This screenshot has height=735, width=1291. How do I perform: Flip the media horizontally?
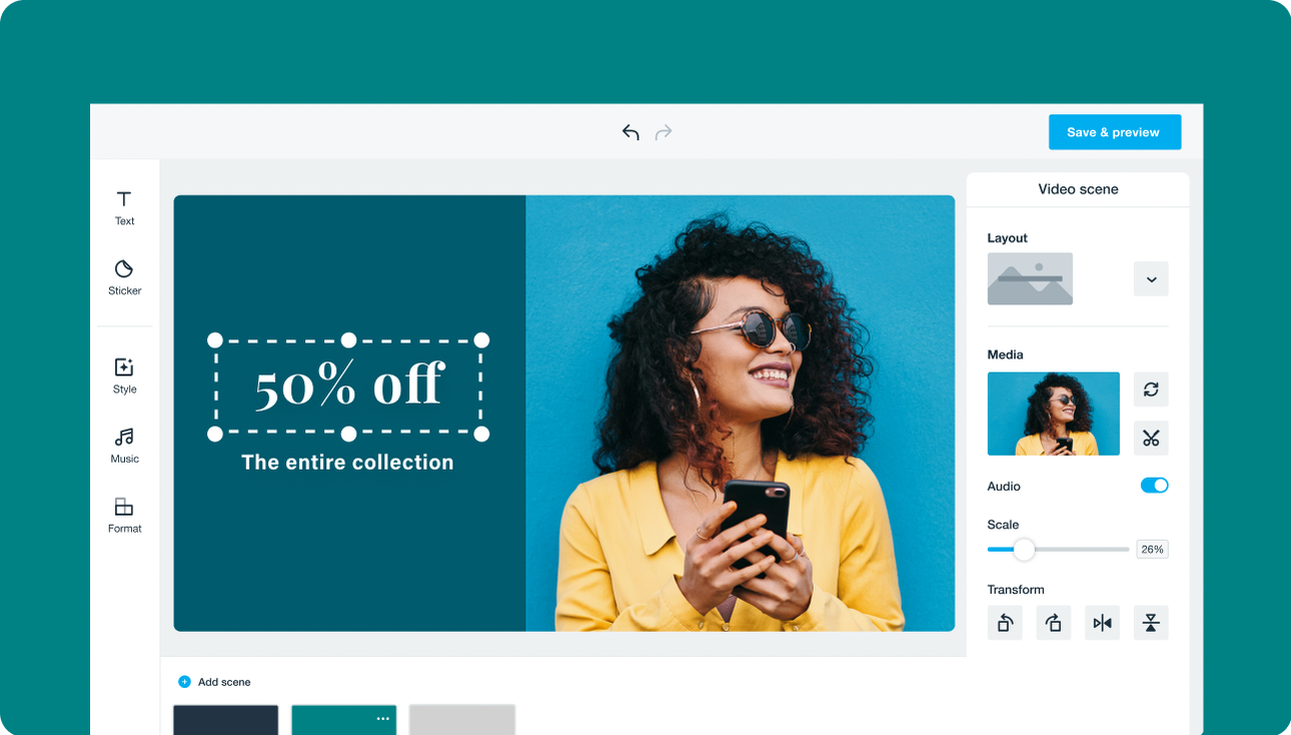click(1102, 623)
